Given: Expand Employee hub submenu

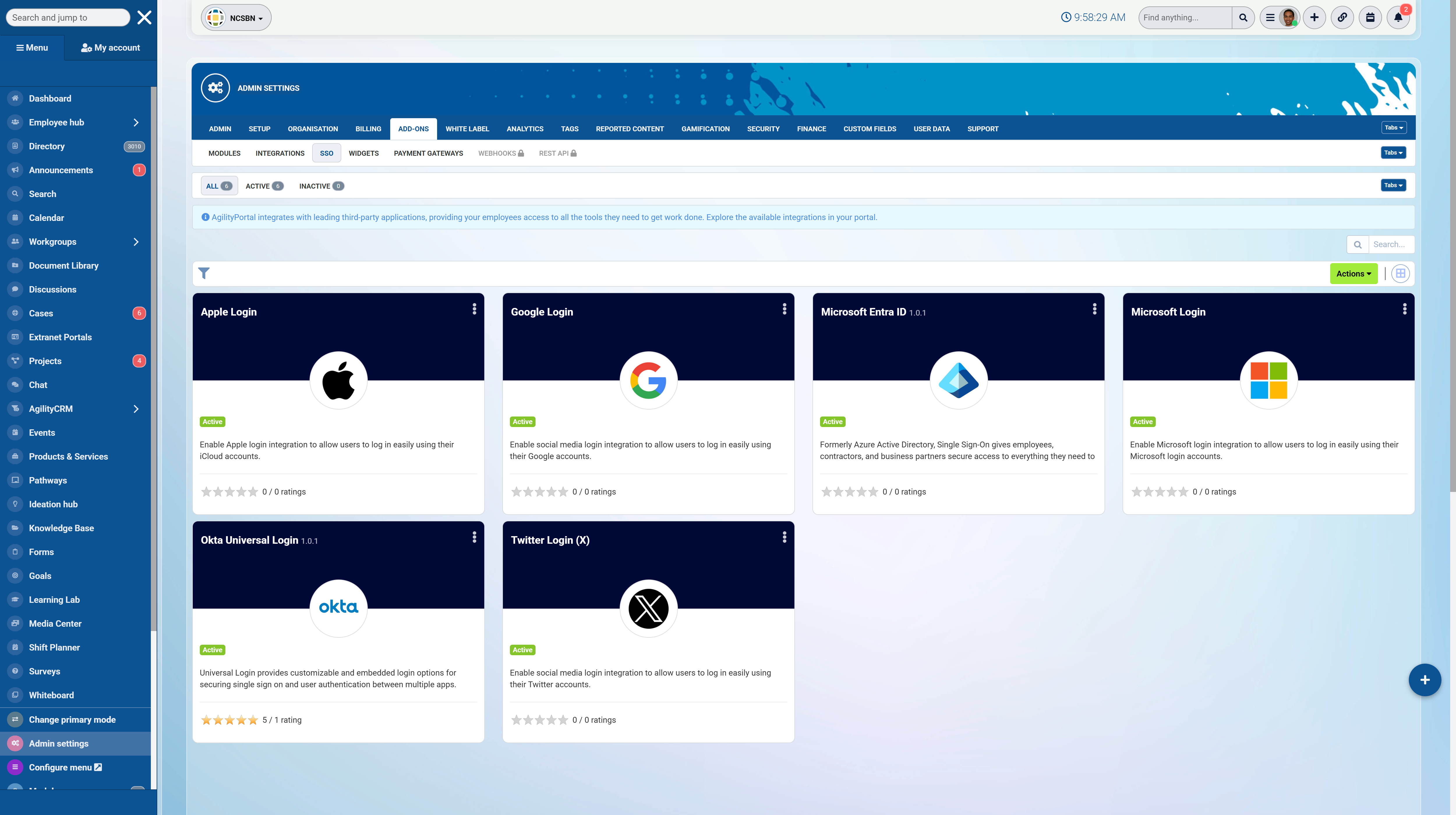Looking at the screenshot, I should tap(136, 122).
